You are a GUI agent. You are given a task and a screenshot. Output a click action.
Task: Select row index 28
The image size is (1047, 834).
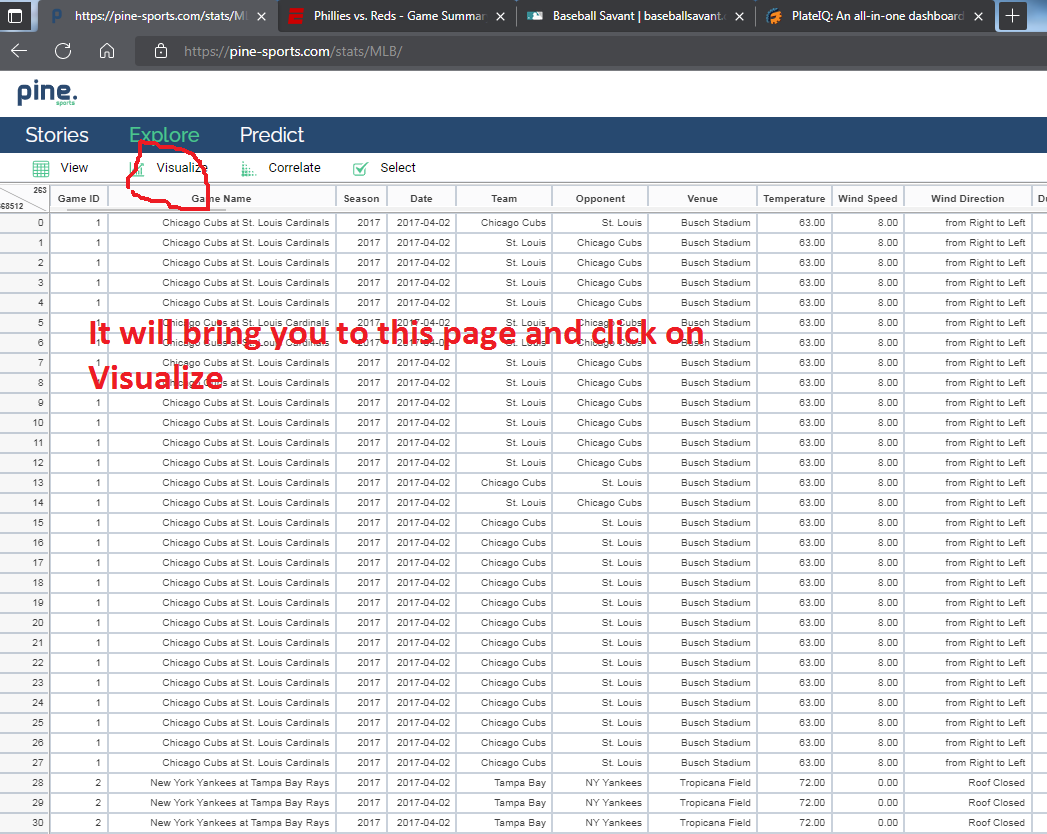click(x=24, y=783)
